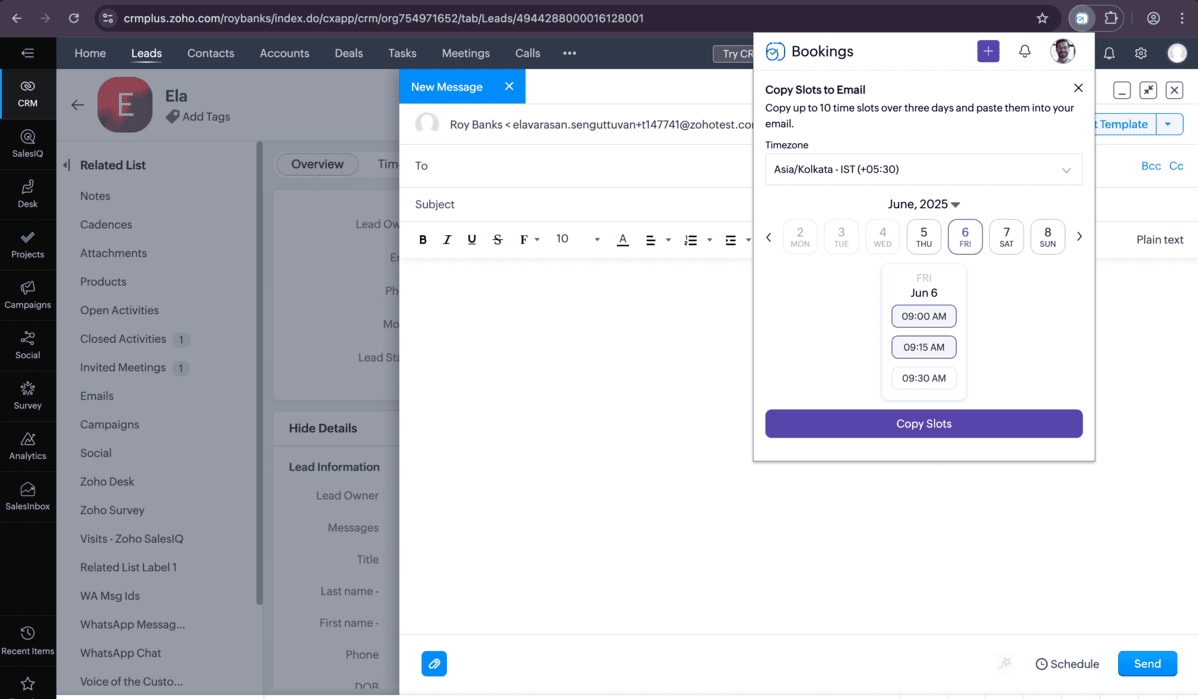Switch editor to Plain text
Image resolution: width=1198 pixels, height=699 pixels.
(1159, 240)
